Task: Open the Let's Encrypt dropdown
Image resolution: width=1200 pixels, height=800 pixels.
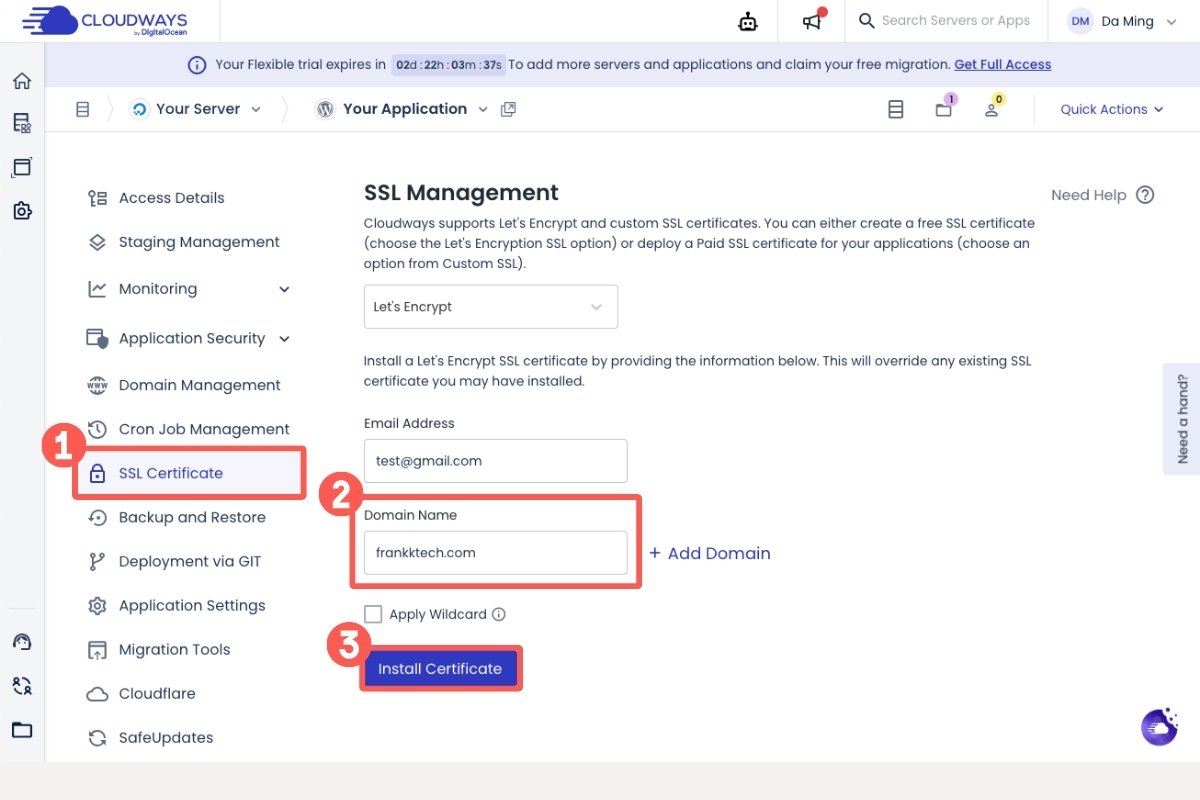Action: click(x=491, y=307)
